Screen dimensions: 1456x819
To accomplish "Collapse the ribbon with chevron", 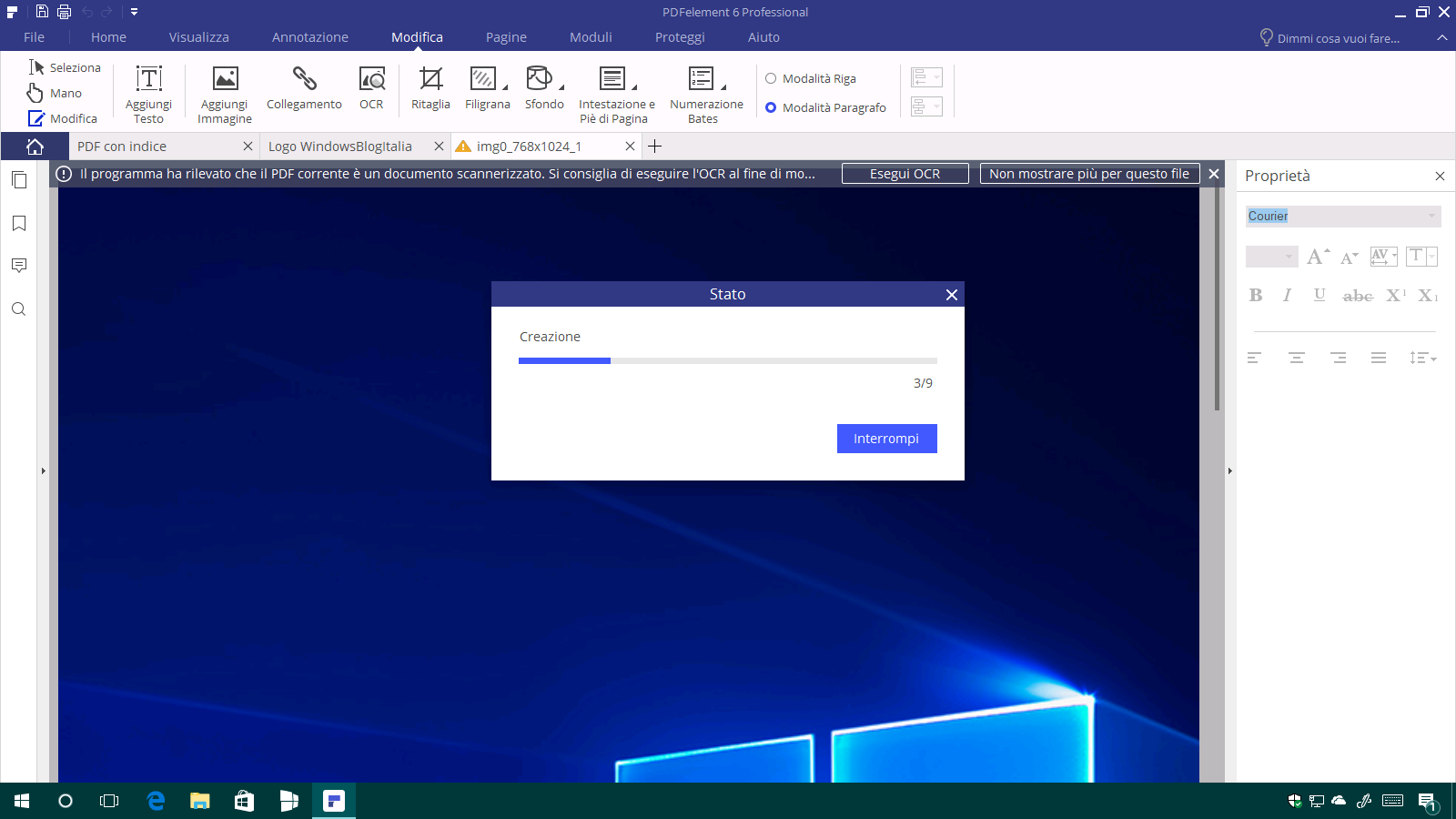I will [1442, 37].
